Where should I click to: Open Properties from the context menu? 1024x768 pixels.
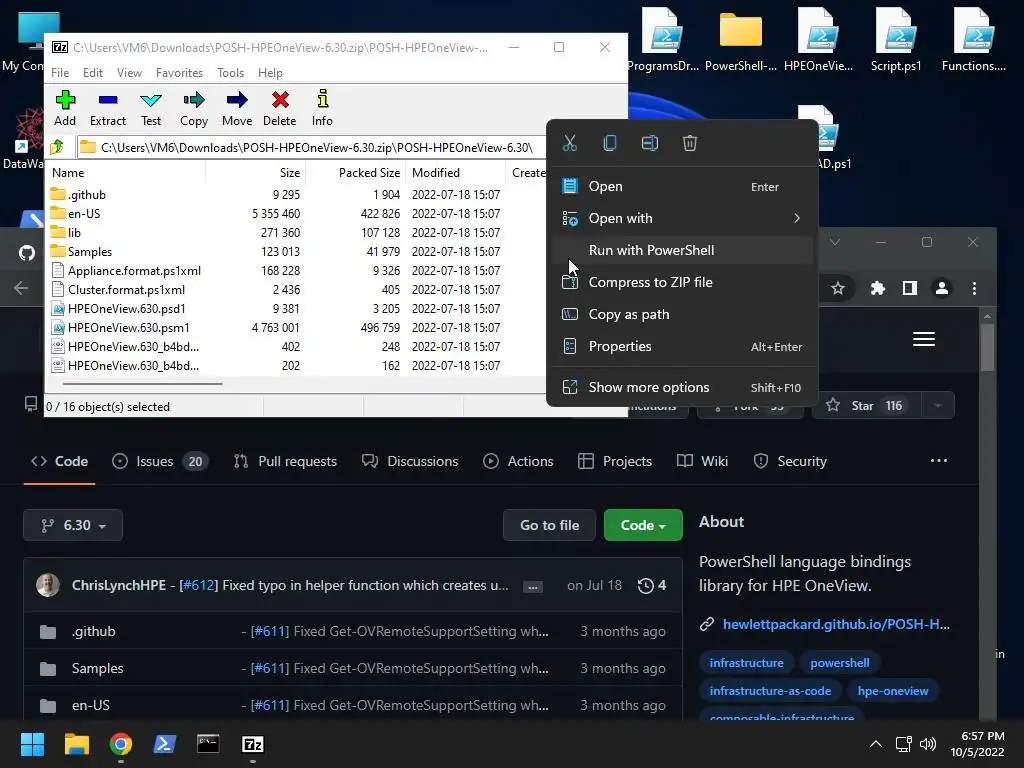point(682,346)
